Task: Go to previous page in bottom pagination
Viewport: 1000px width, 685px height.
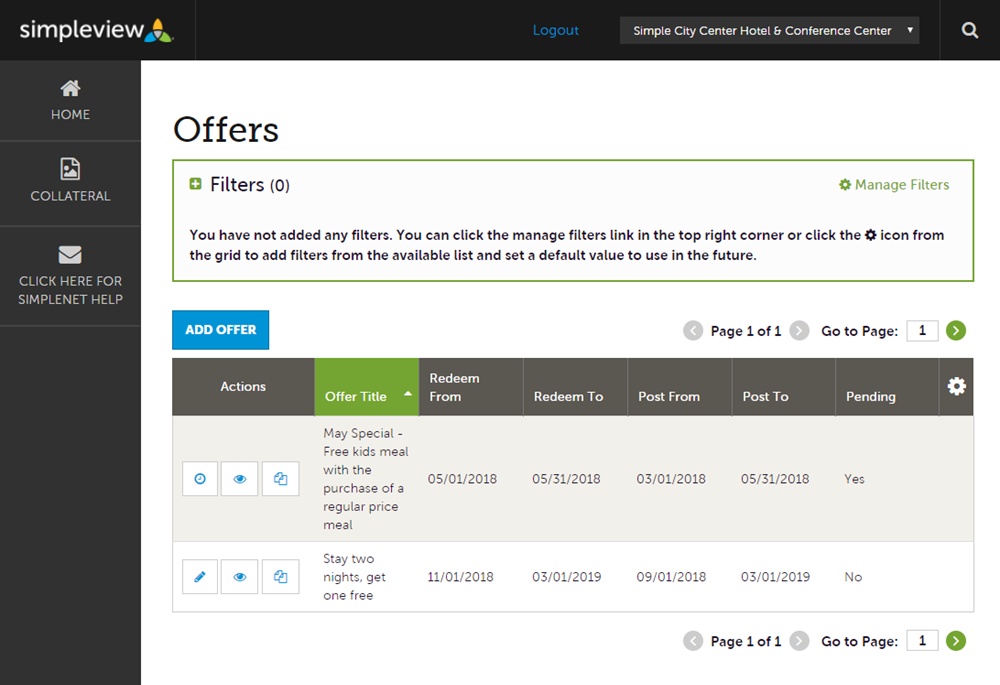Action: (693, 640)
